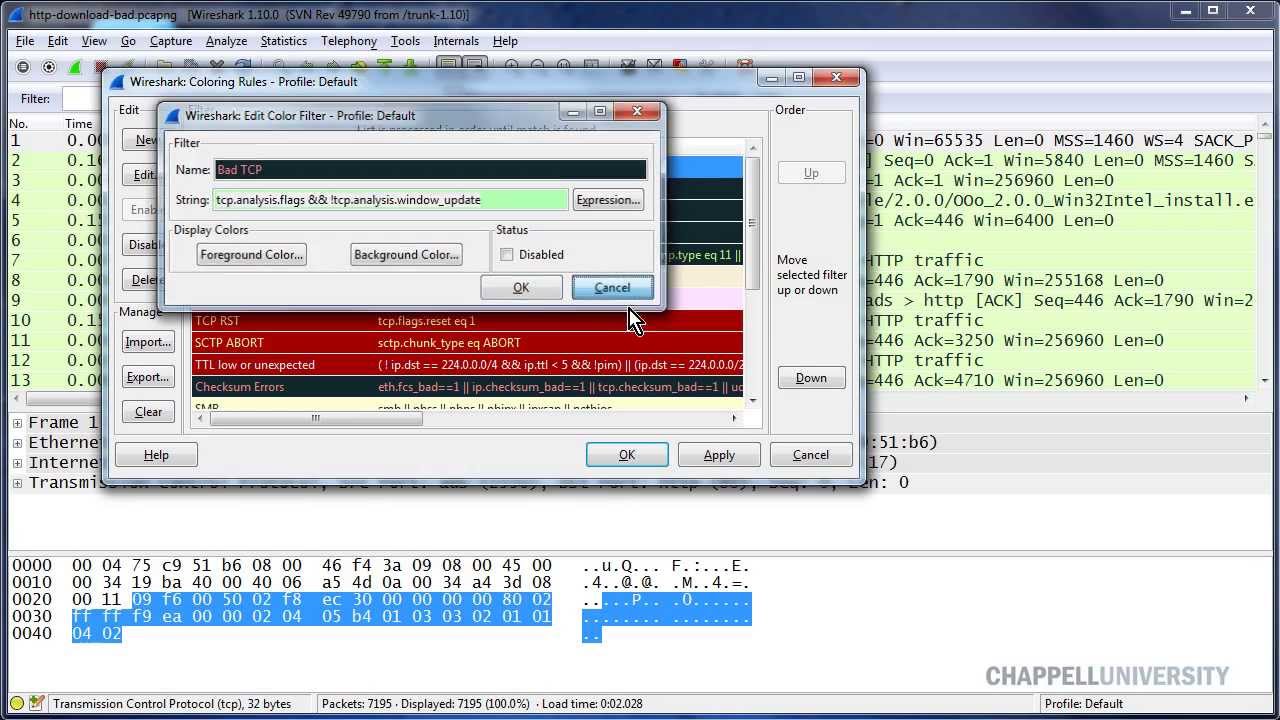Screen dimensions: 1280x720
Task: Click shark icon in Edit Color Filter title bar
Action: coord(171,115)
